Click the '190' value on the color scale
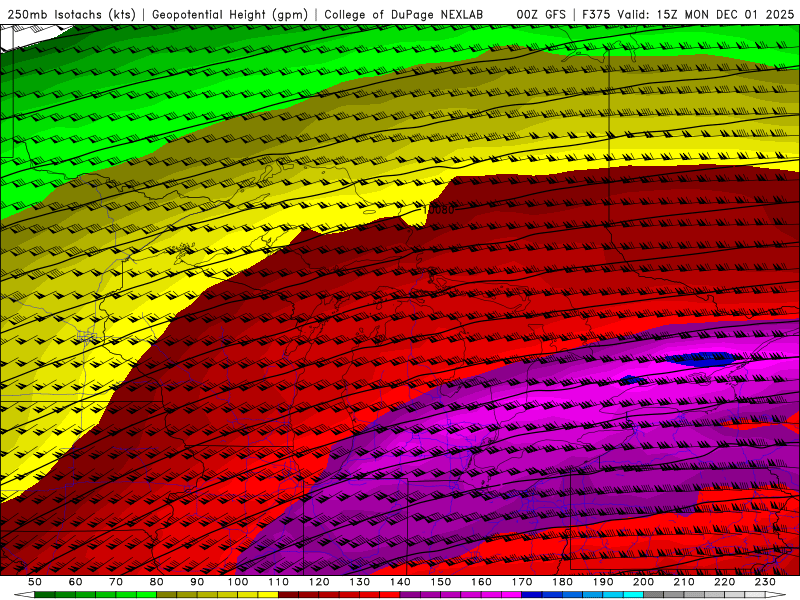Image resolution: width=800 pixels, height=600 pixels. [x=603, y=582]
